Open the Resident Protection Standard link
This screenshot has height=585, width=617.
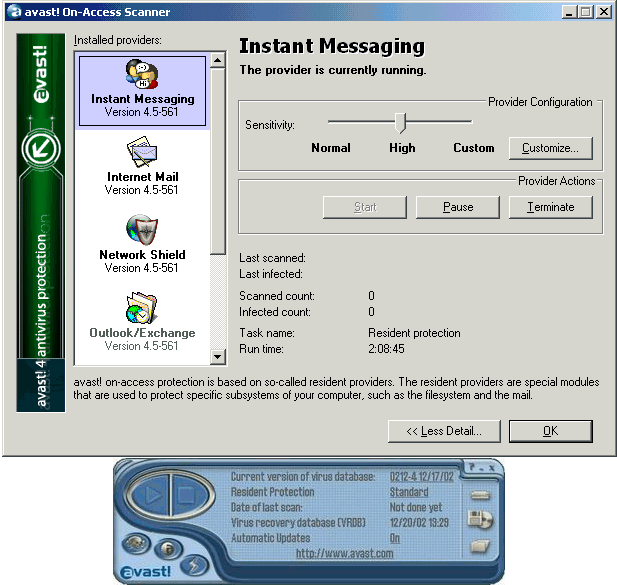[409, 492]
